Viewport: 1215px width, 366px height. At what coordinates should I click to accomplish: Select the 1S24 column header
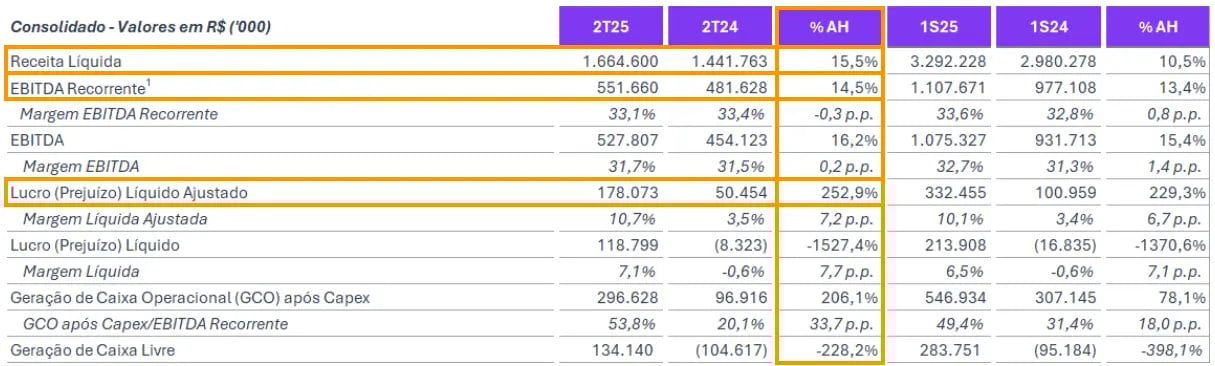[1047, 25]
